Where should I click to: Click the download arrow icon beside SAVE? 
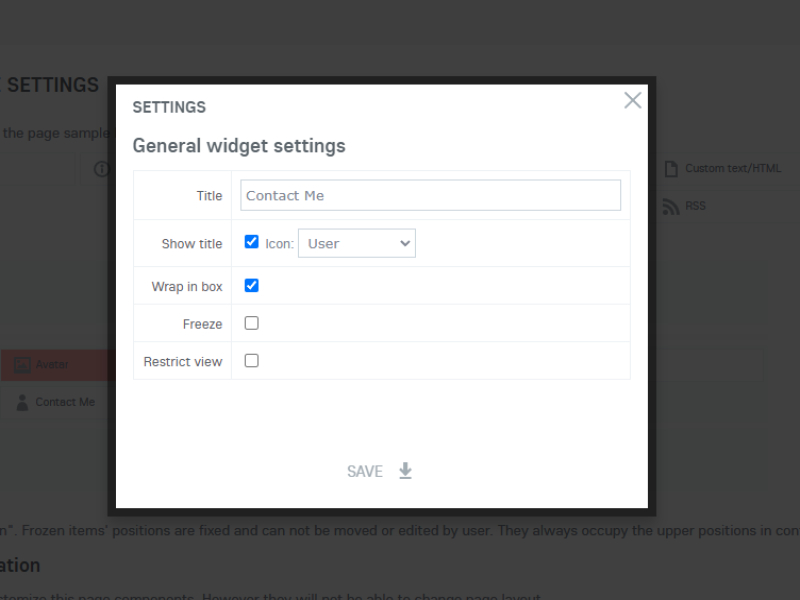click(x=405, y=471)
